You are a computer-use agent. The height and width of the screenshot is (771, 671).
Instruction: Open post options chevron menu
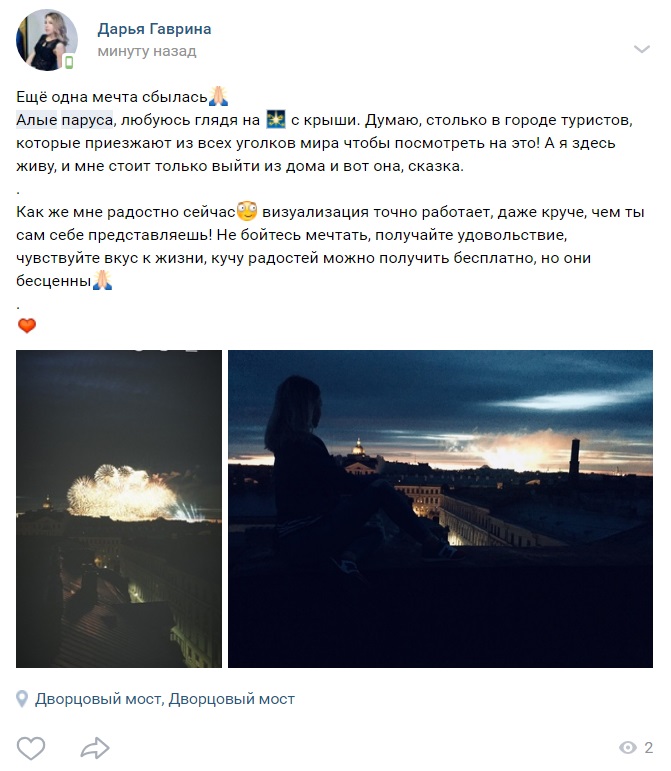(x=642, y=49)
